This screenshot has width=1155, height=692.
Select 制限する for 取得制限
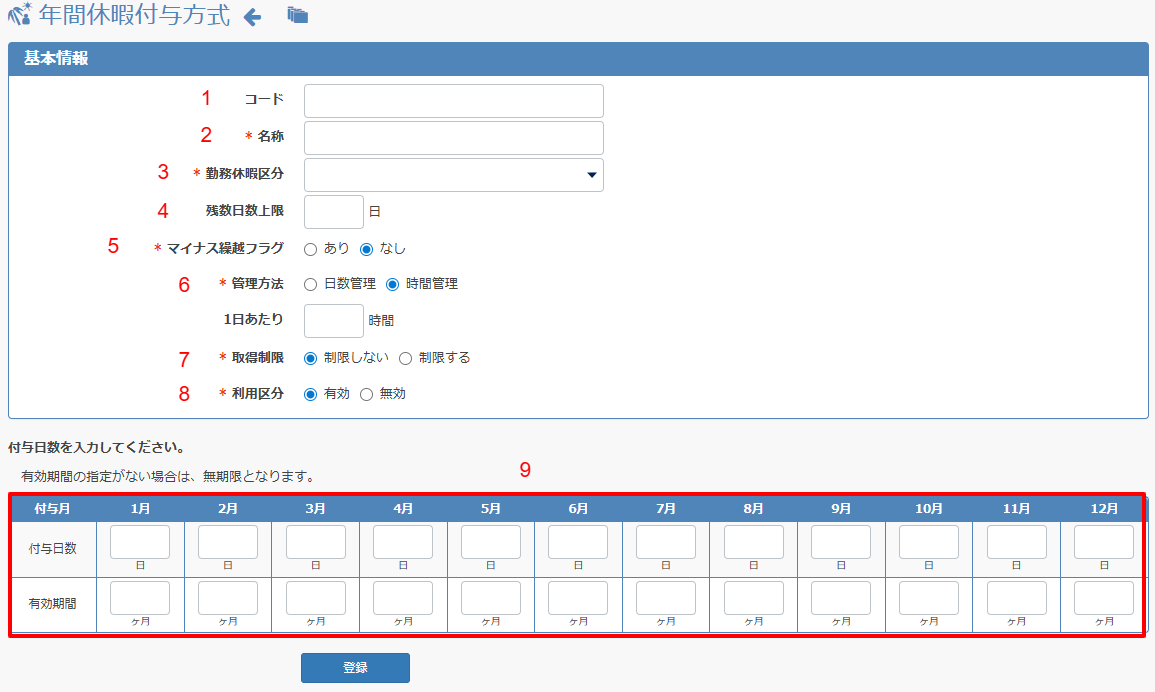tap(405, 358)
